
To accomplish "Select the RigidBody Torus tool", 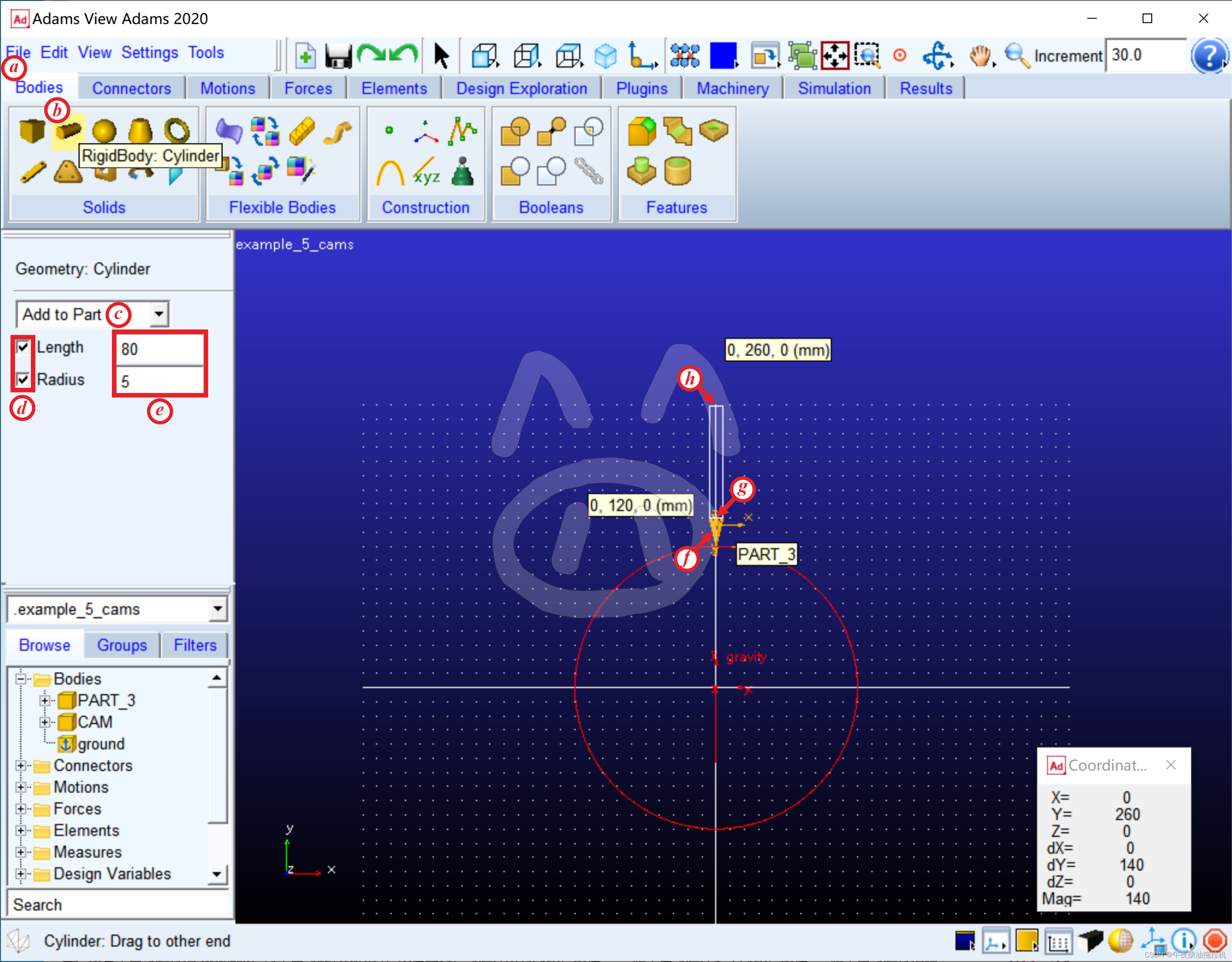I will point(177,131).
